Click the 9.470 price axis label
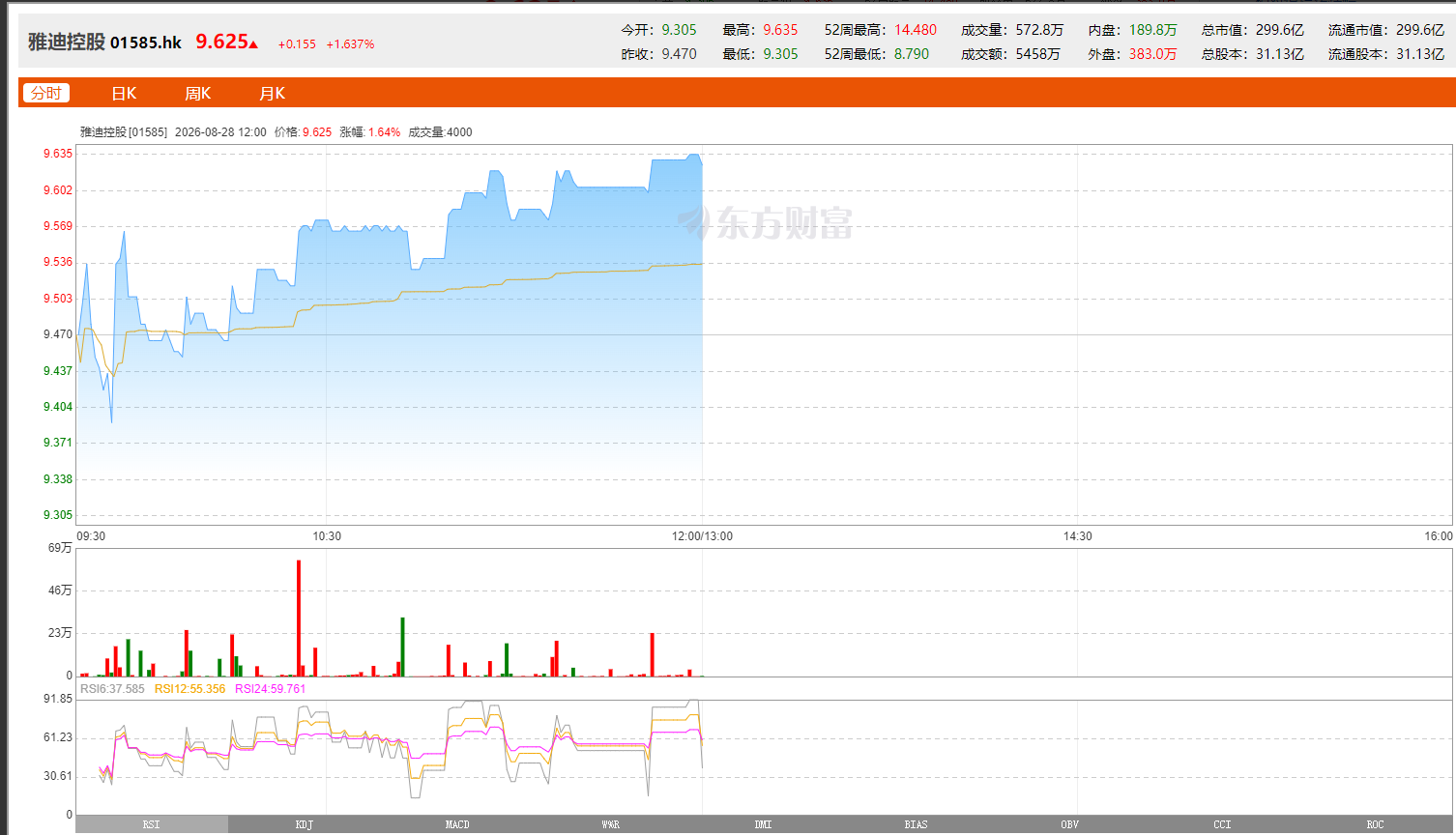 tap(58, 334)
